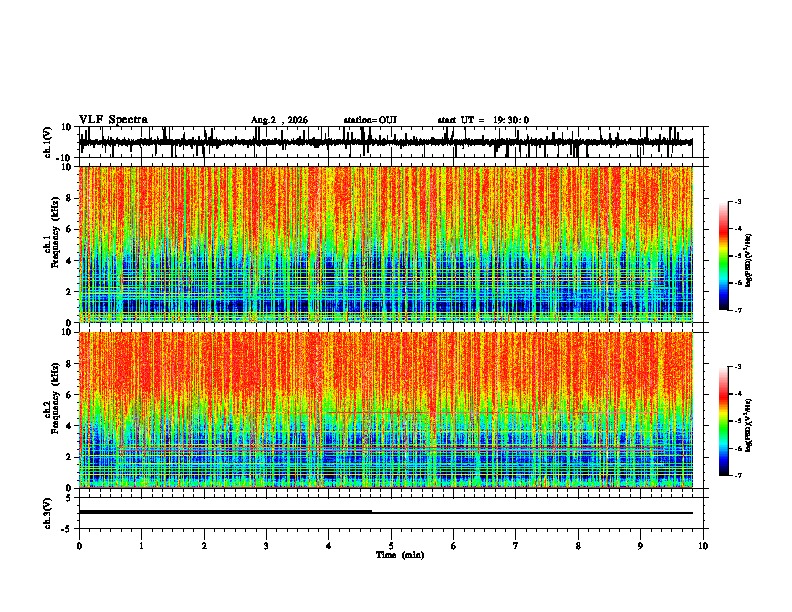The image size is (792, 612).
Task: Click time axis tick label "0"
Action: click(x=79, y=546)
